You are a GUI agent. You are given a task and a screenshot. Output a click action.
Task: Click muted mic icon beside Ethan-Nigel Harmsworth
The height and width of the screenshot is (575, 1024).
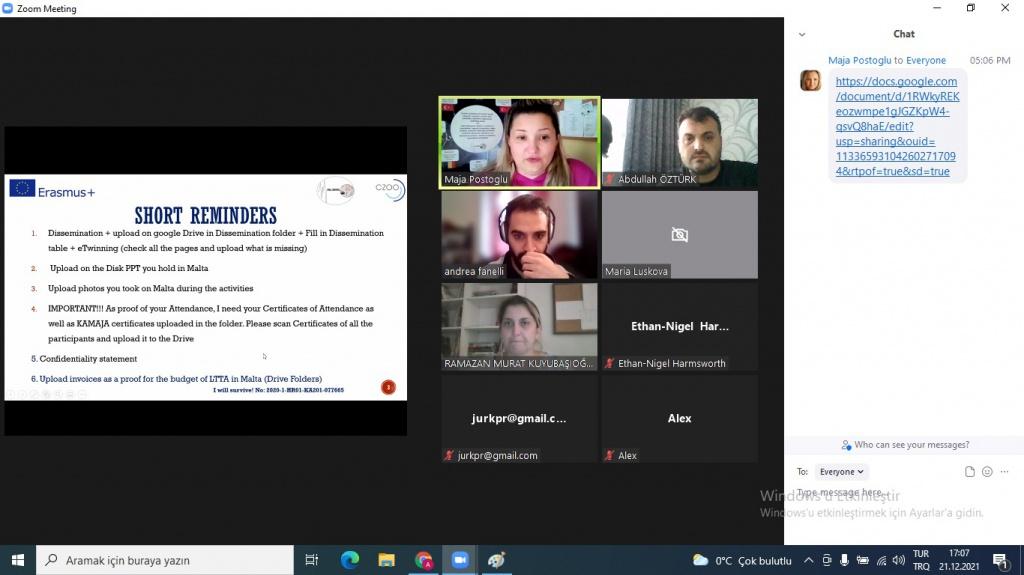[609, 363]
